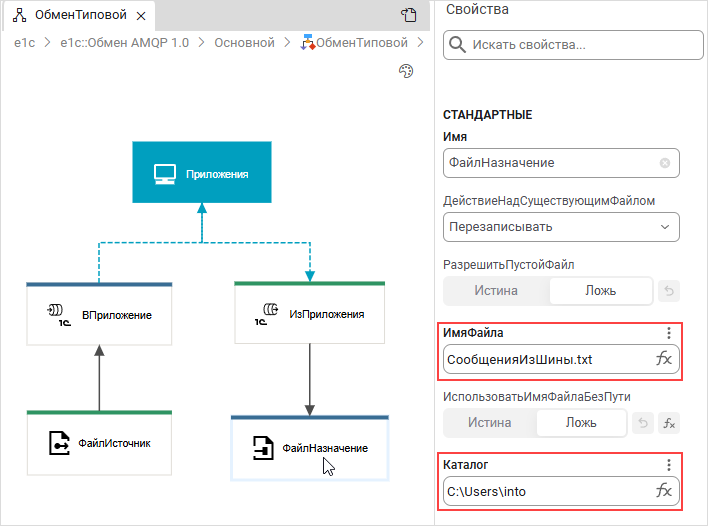Open the color palette icon on canvas
708x526 pixels.
(x=406, y=71)
